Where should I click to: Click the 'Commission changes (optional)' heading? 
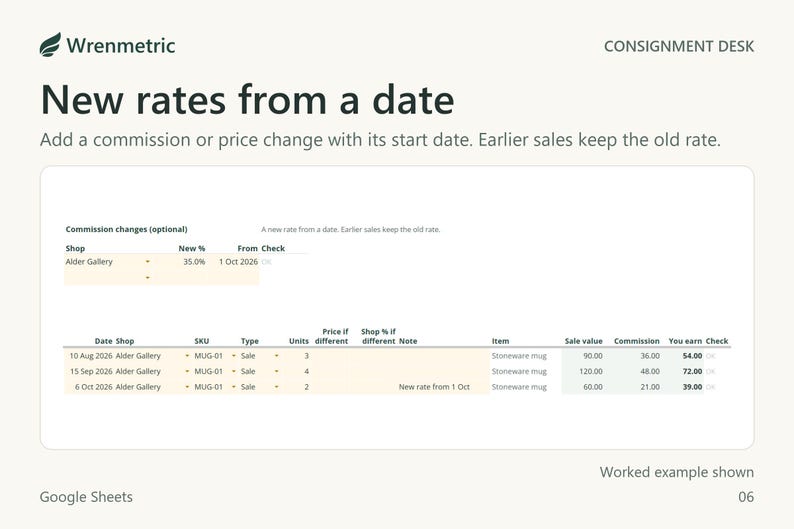(127, 229)
